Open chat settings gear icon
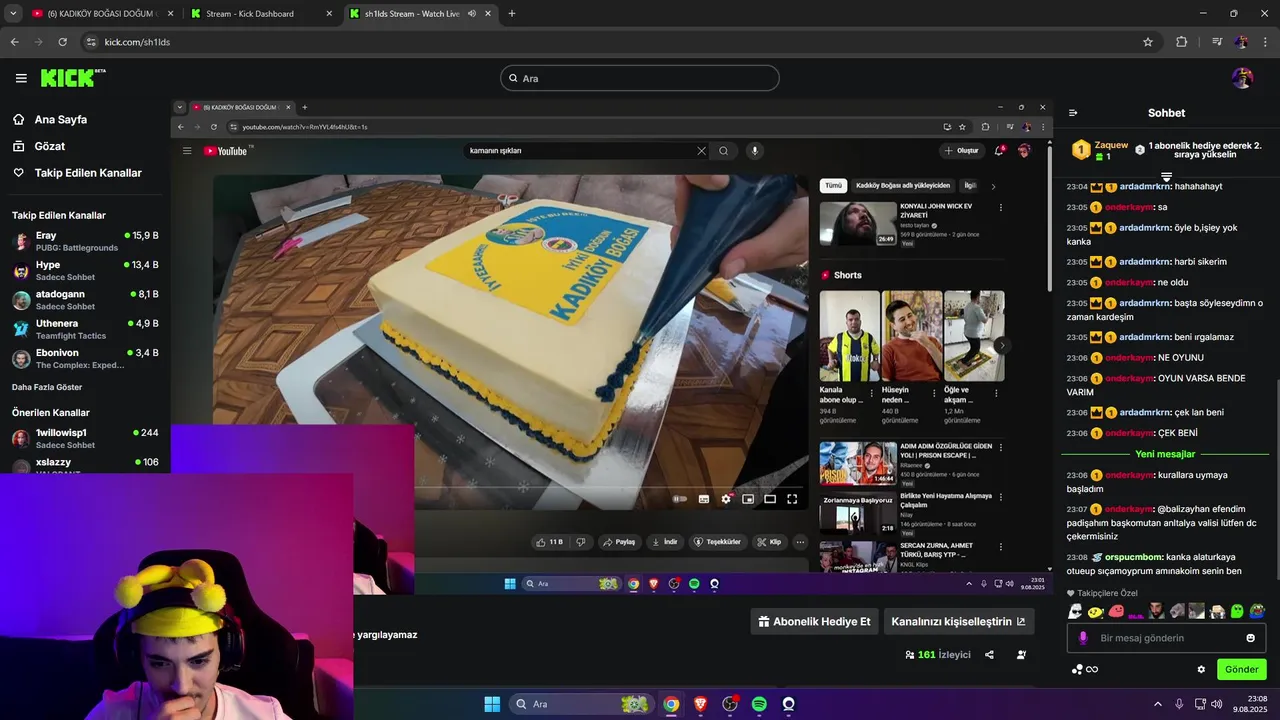 (x=1201, y=669)
